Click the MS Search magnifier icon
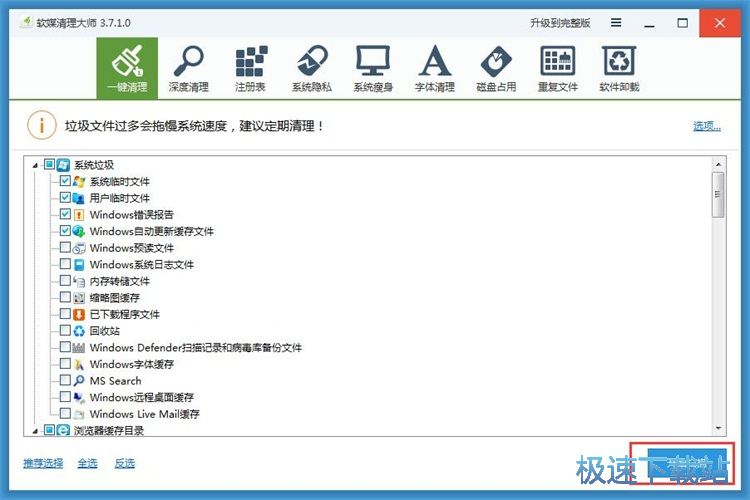 point(79,381)
